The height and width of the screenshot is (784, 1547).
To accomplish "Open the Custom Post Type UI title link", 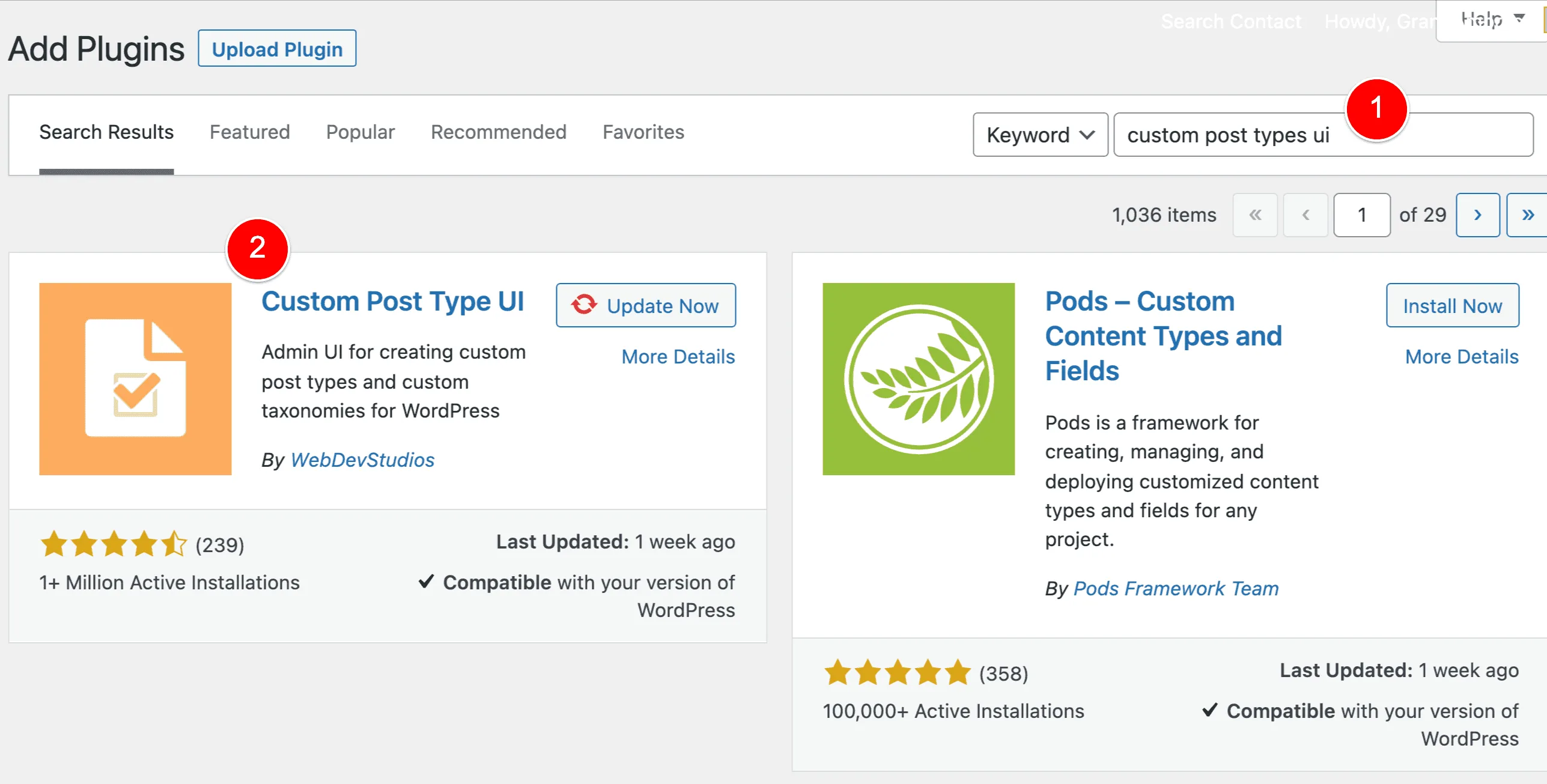I will coord(393,301).
